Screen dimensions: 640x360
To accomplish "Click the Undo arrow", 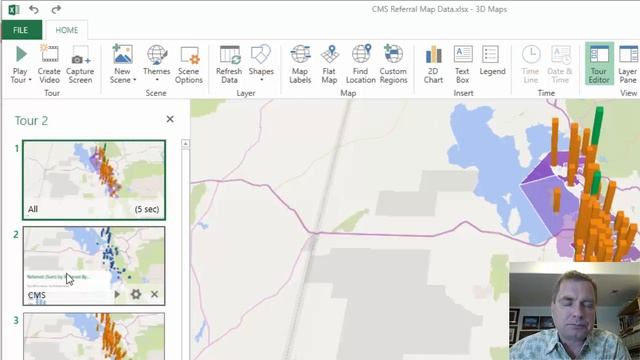I will tap(34, 9).
